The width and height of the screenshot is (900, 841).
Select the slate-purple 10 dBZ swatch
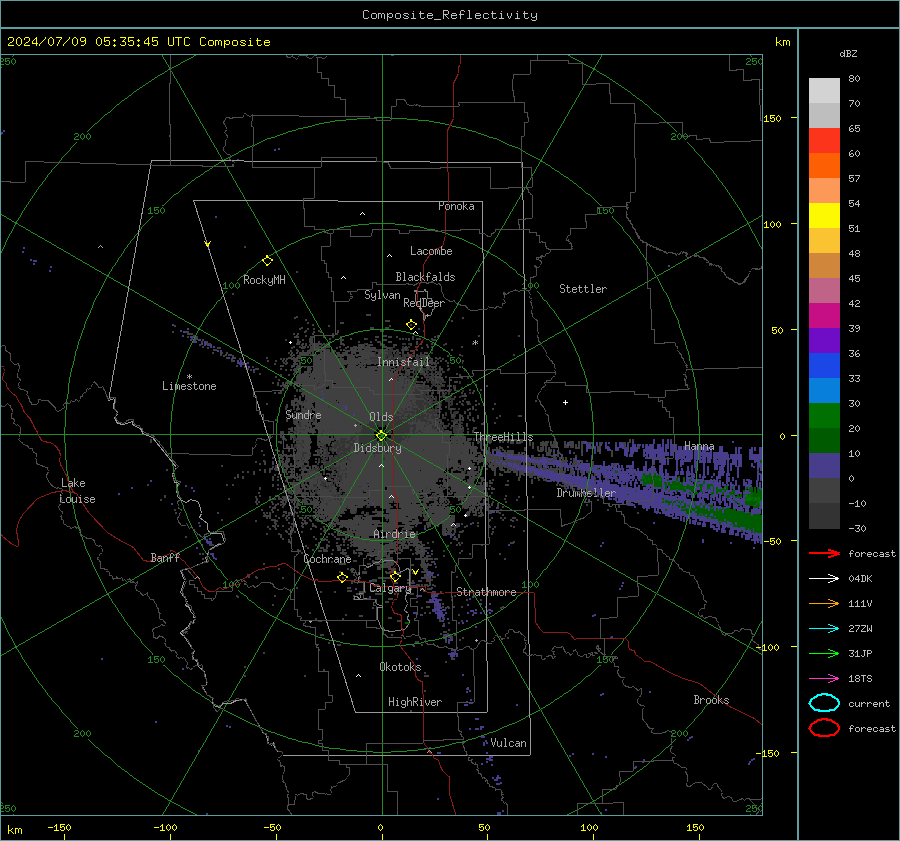tap(824, 466)
